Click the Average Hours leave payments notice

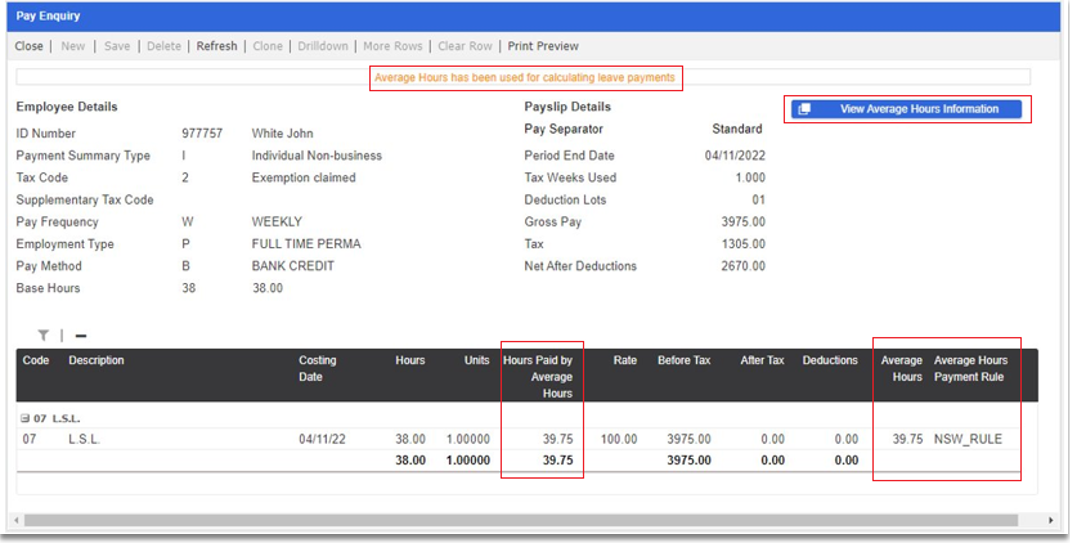(x=525, y=78)
